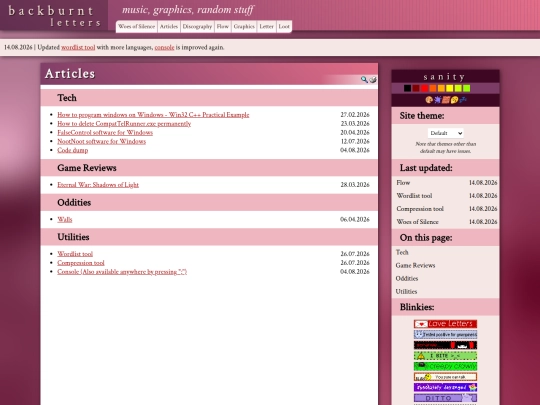Click the cookie icon under sanity
This screenshot has height=405, width=540.
coord(429,100)
